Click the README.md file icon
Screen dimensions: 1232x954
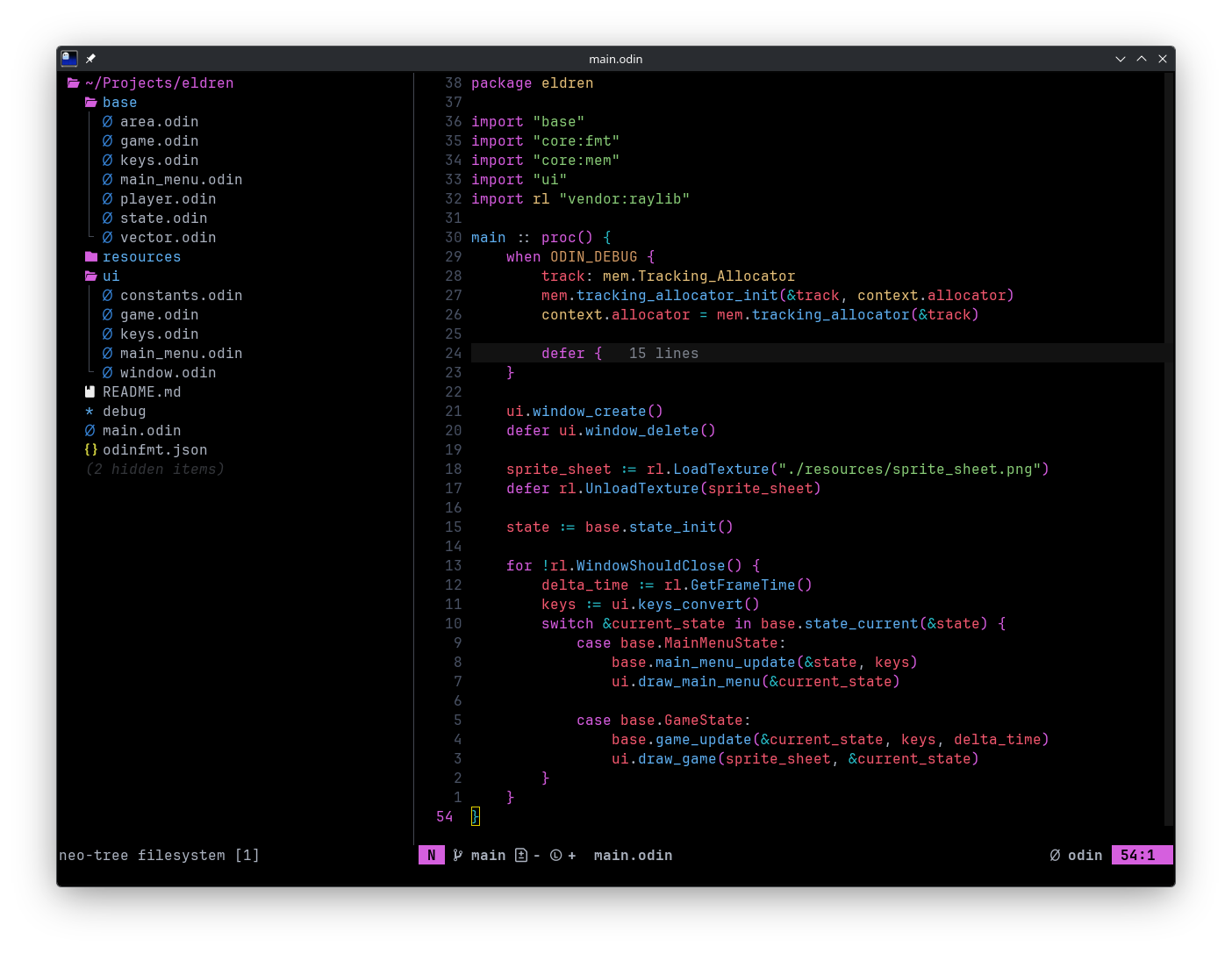coord(90,392)
